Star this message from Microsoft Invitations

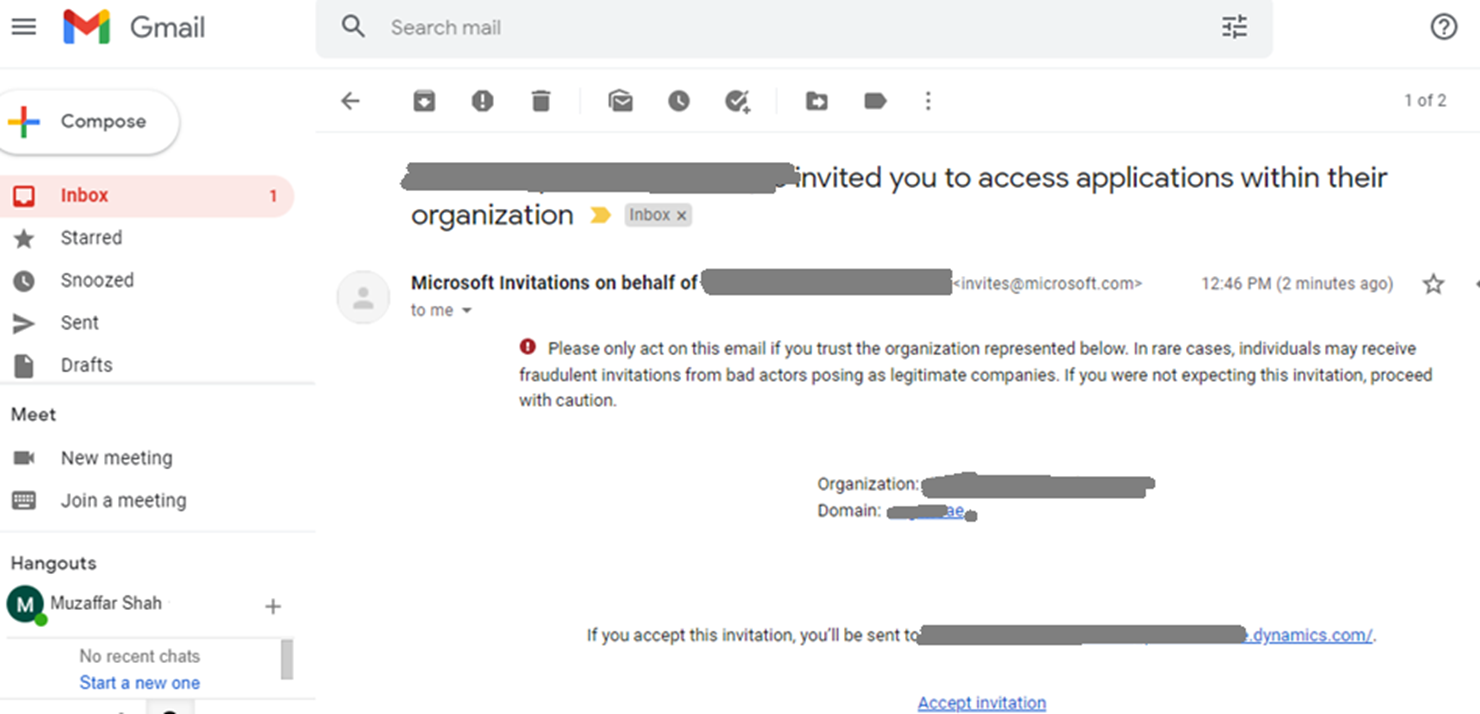tap(1433, 284)
